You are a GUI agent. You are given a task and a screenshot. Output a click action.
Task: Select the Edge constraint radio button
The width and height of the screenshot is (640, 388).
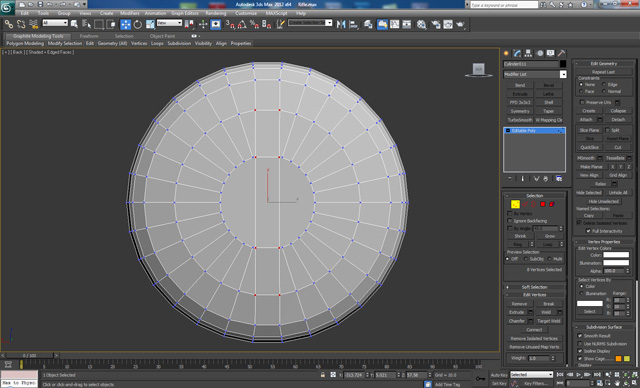pos(604,84)
